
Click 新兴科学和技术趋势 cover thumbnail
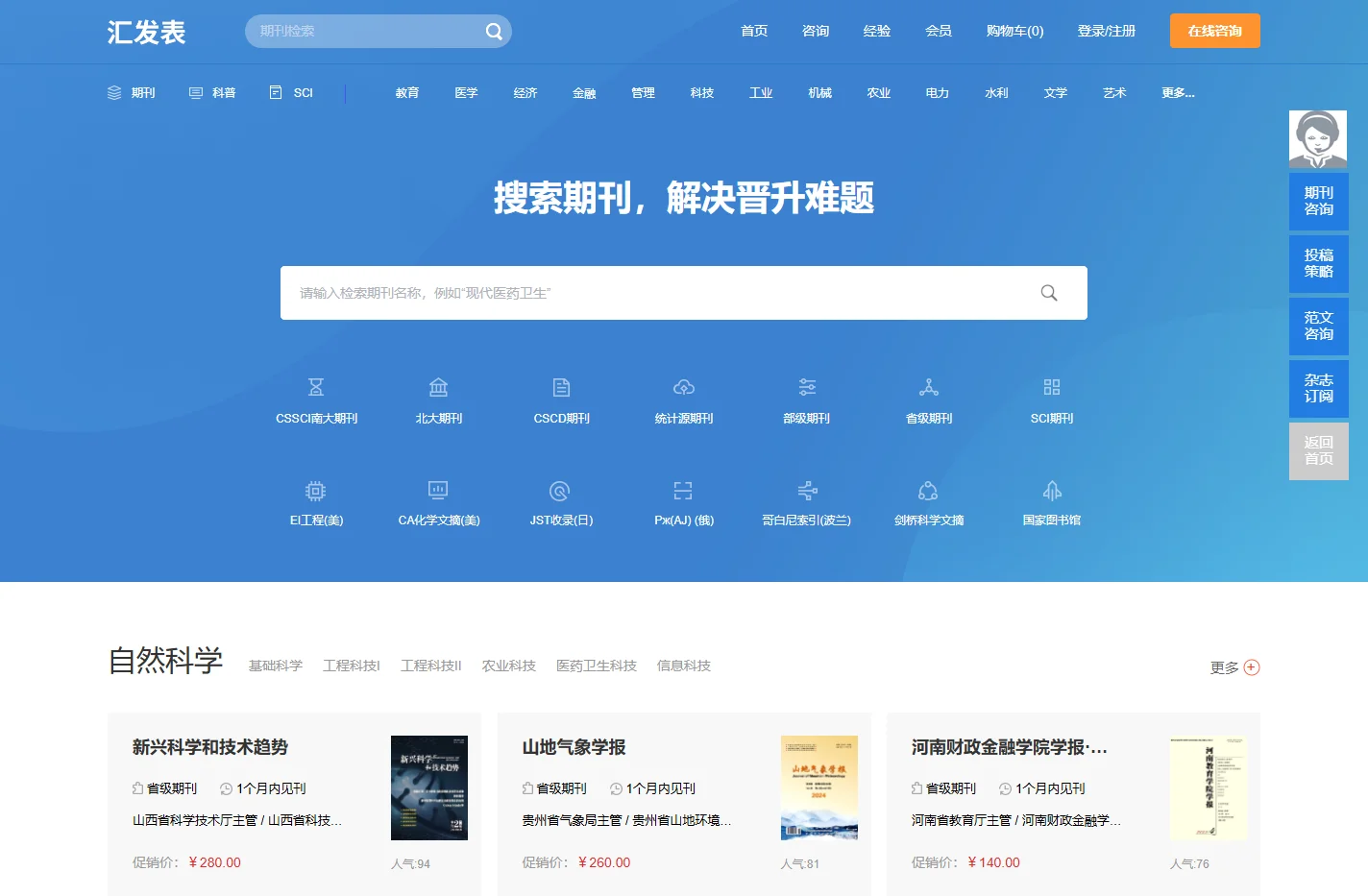tap(429, 787)
